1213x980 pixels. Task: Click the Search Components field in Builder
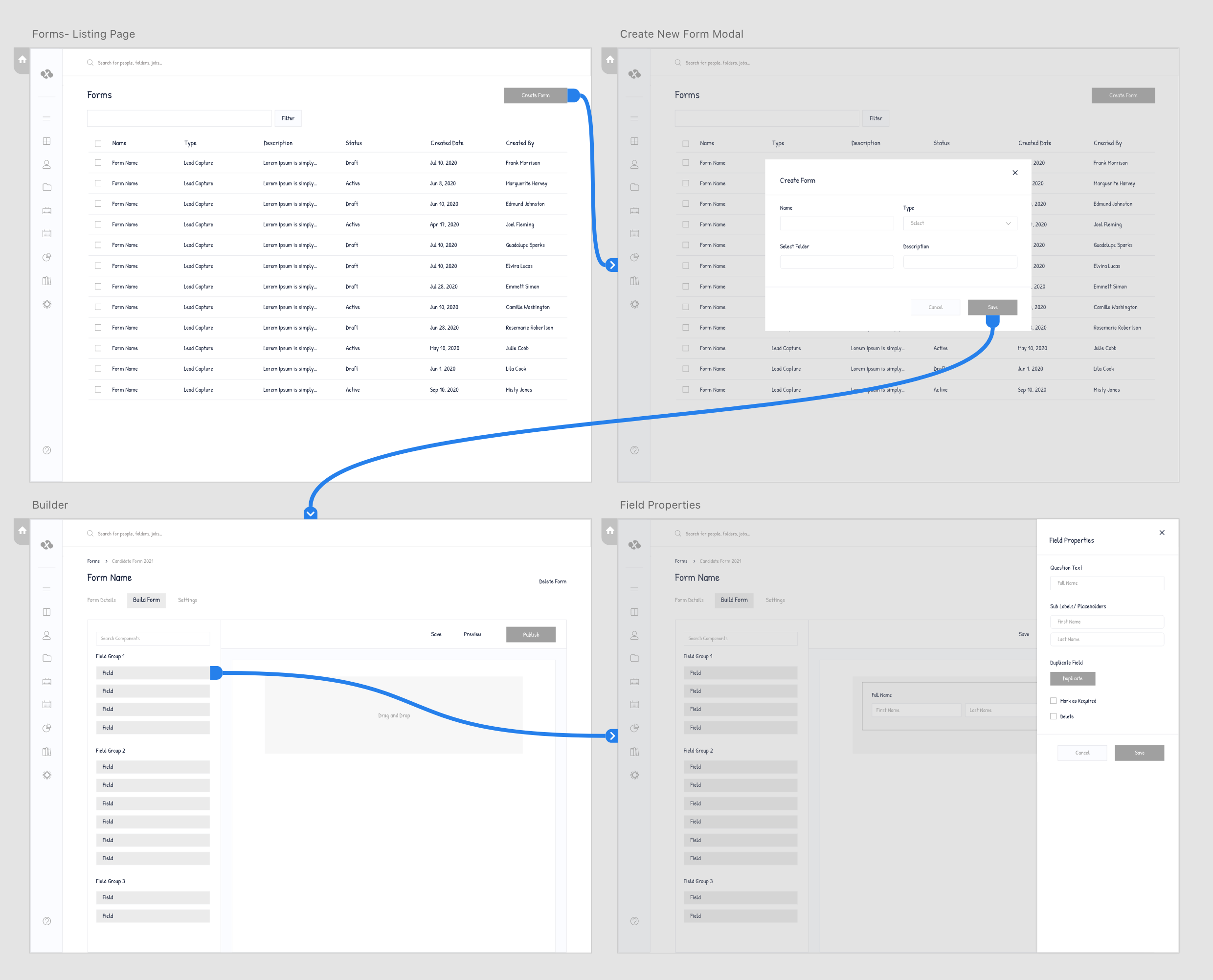(153, 639)
